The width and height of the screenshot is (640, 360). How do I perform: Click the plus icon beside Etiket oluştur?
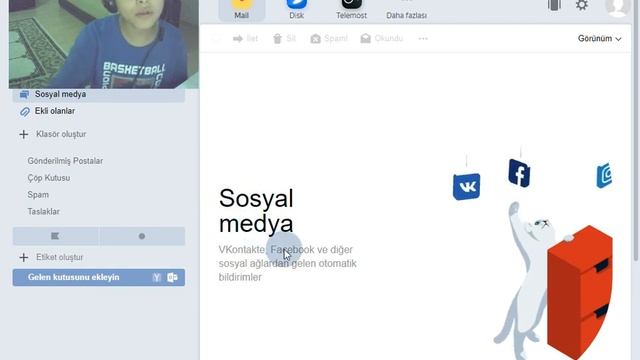pos(24,257)
